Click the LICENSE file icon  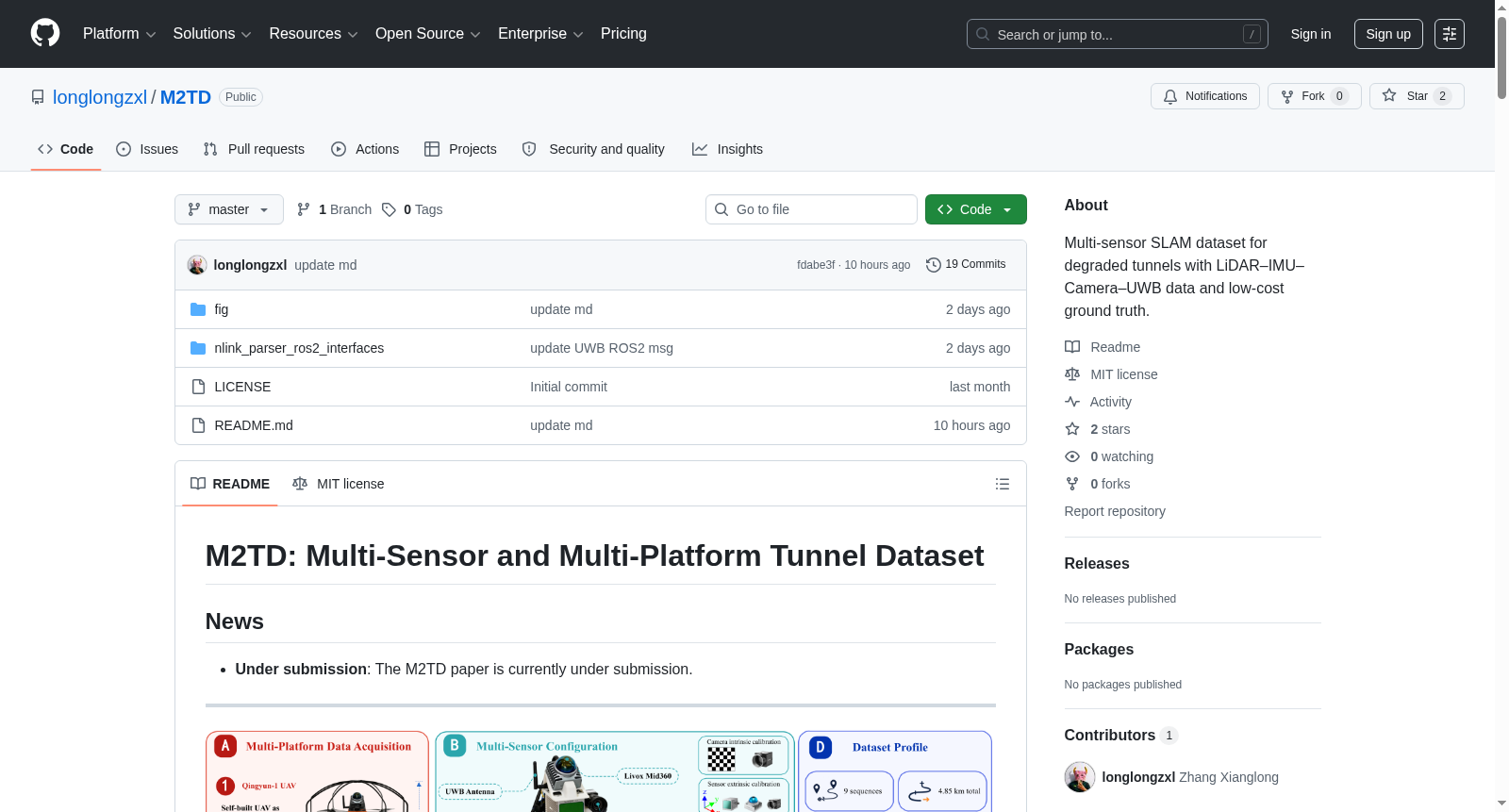pos(198,387)
